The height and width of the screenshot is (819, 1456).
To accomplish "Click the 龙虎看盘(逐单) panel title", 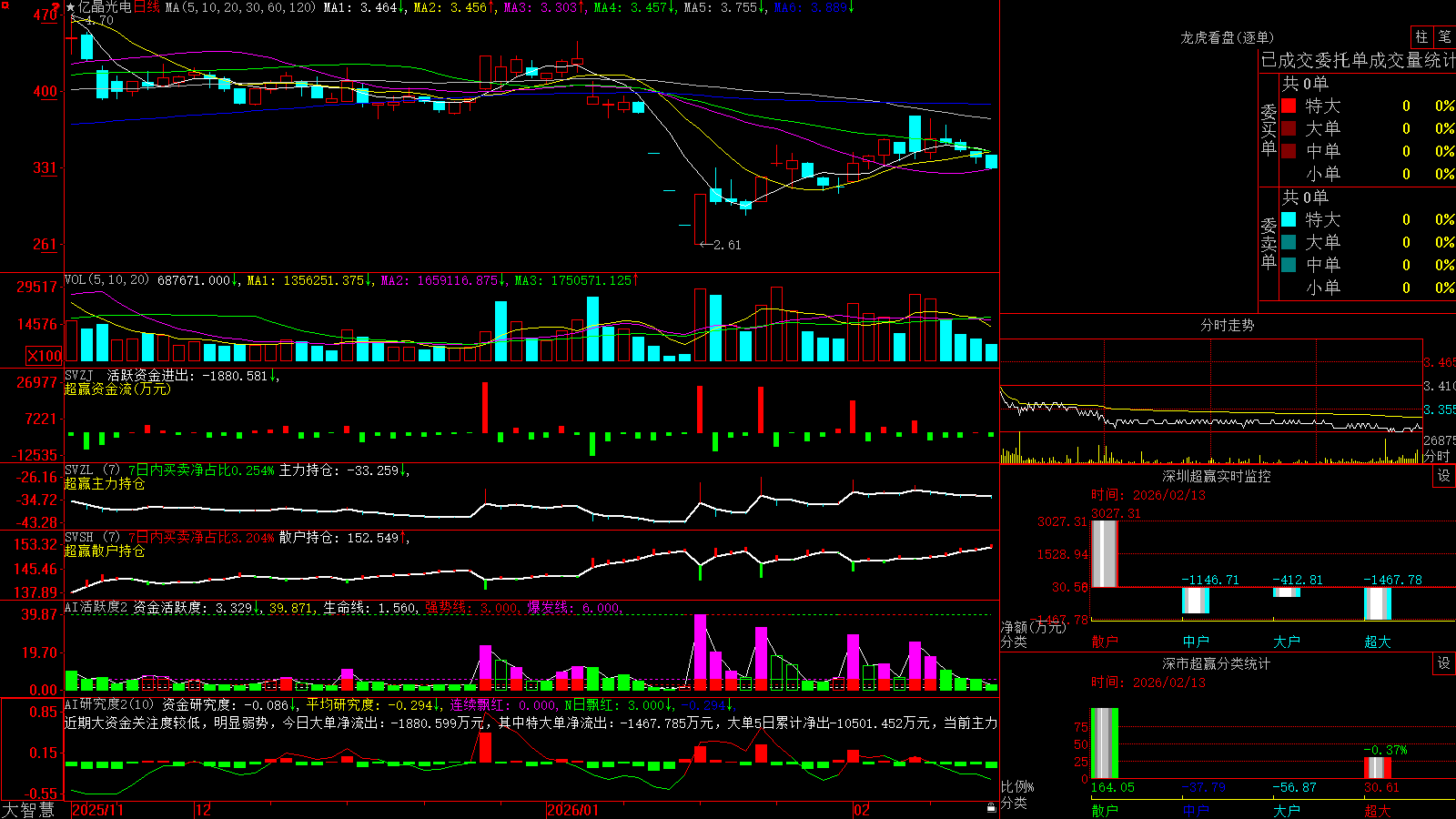I will [x=1227, y=37].
